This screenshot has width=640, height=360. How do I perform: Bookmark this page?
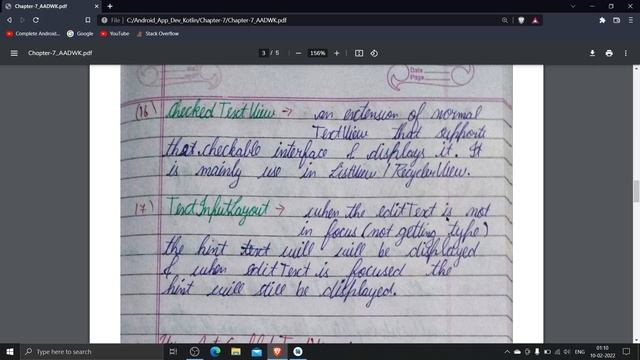pyautogui.click(x=88, y=20)
